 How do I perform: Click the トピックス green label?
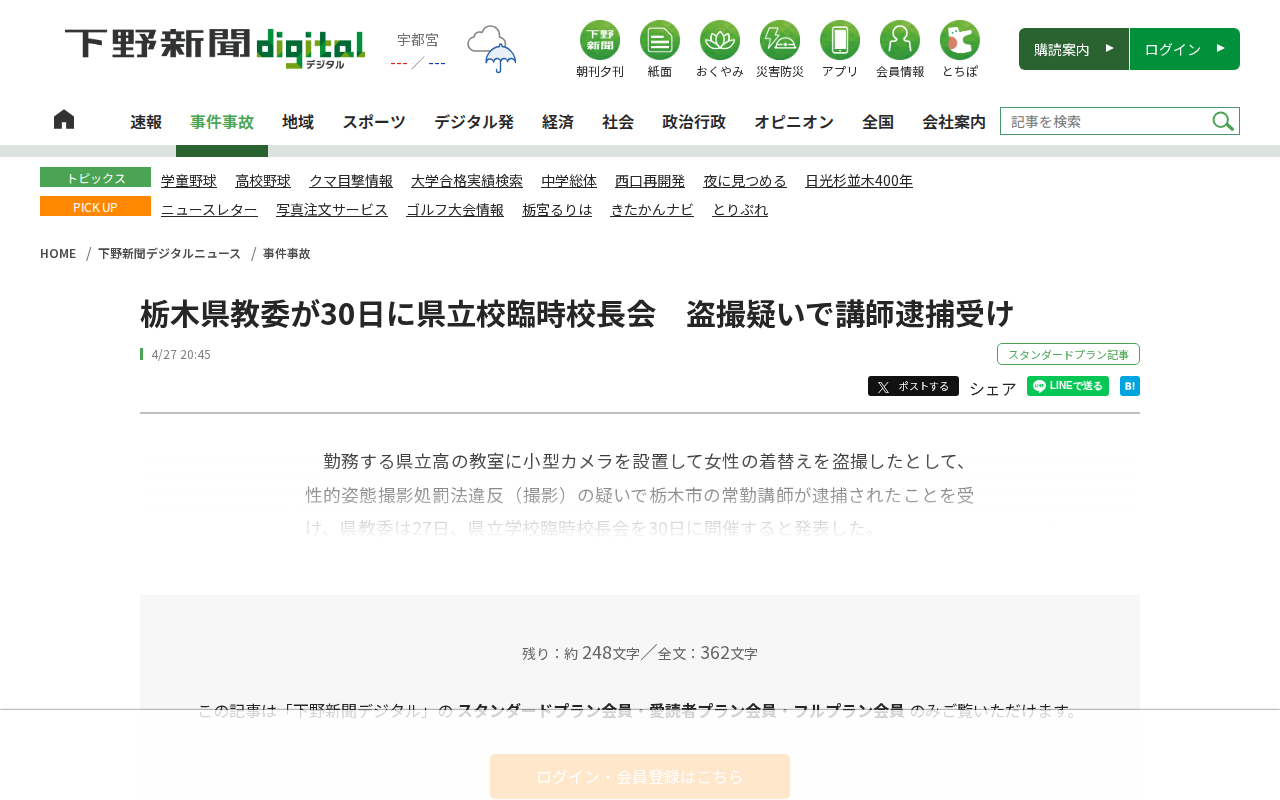[x=95, y=177]
